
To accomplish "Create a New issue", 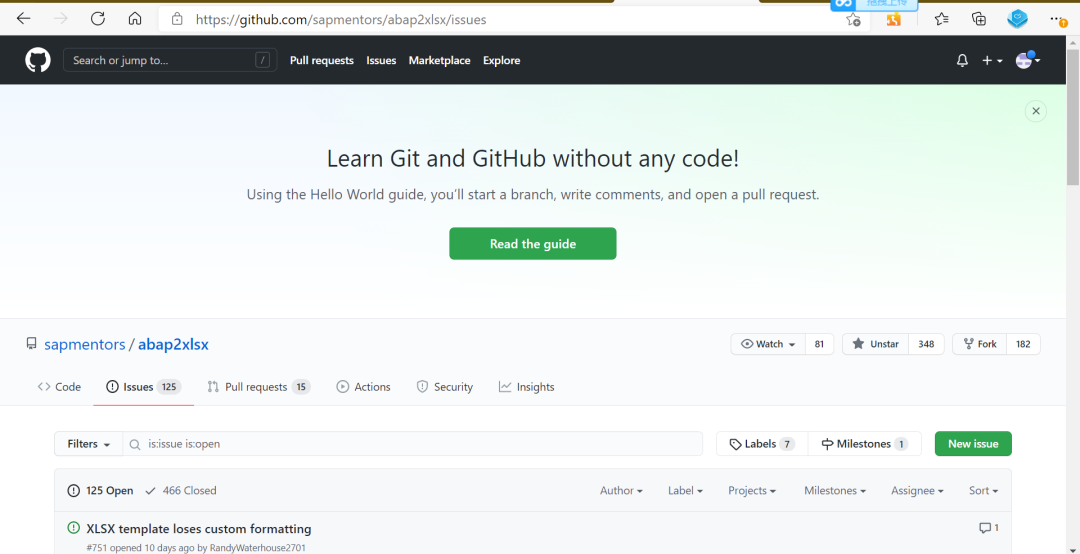I will 973,444.
